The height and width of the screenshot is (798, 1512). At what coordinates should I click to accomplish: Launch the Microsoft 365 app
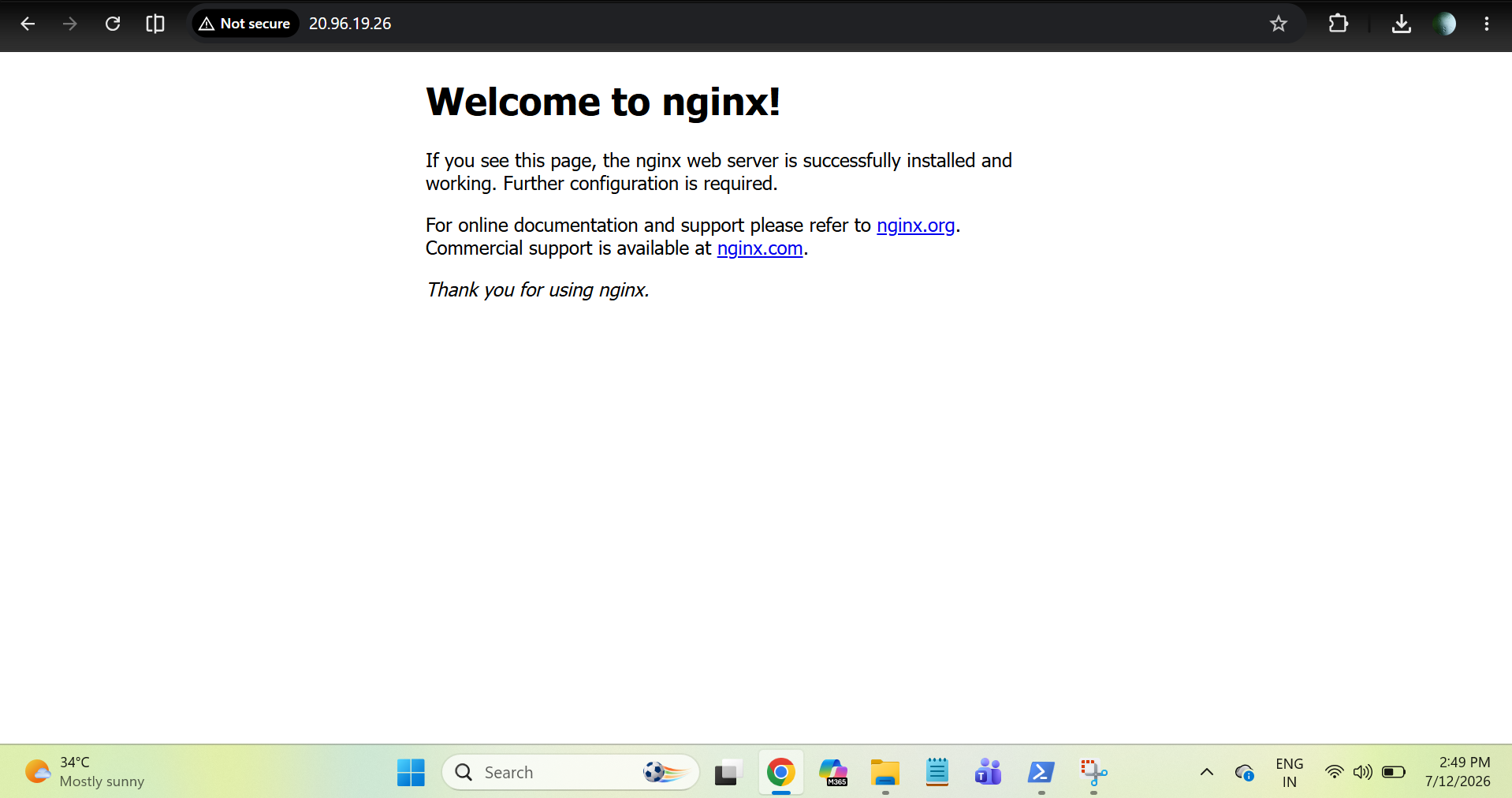pyautogui.click(x=833, y=773)
